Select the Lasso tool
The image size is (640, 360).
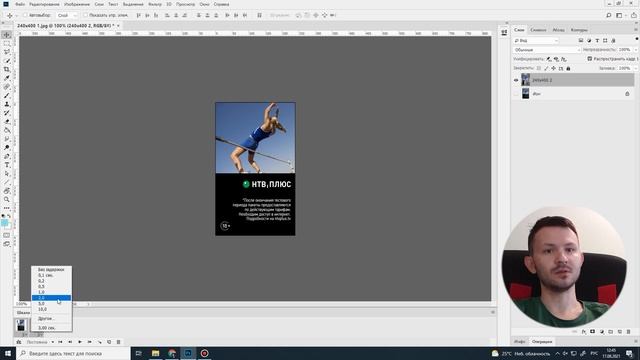pos(7,52)
